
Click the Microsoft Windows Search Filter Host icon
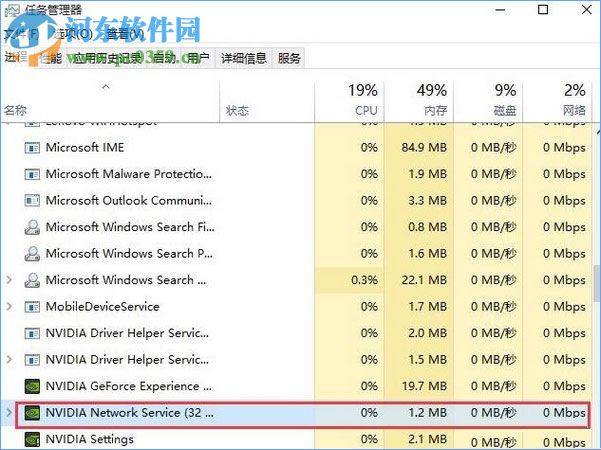(x=32, y=227)
